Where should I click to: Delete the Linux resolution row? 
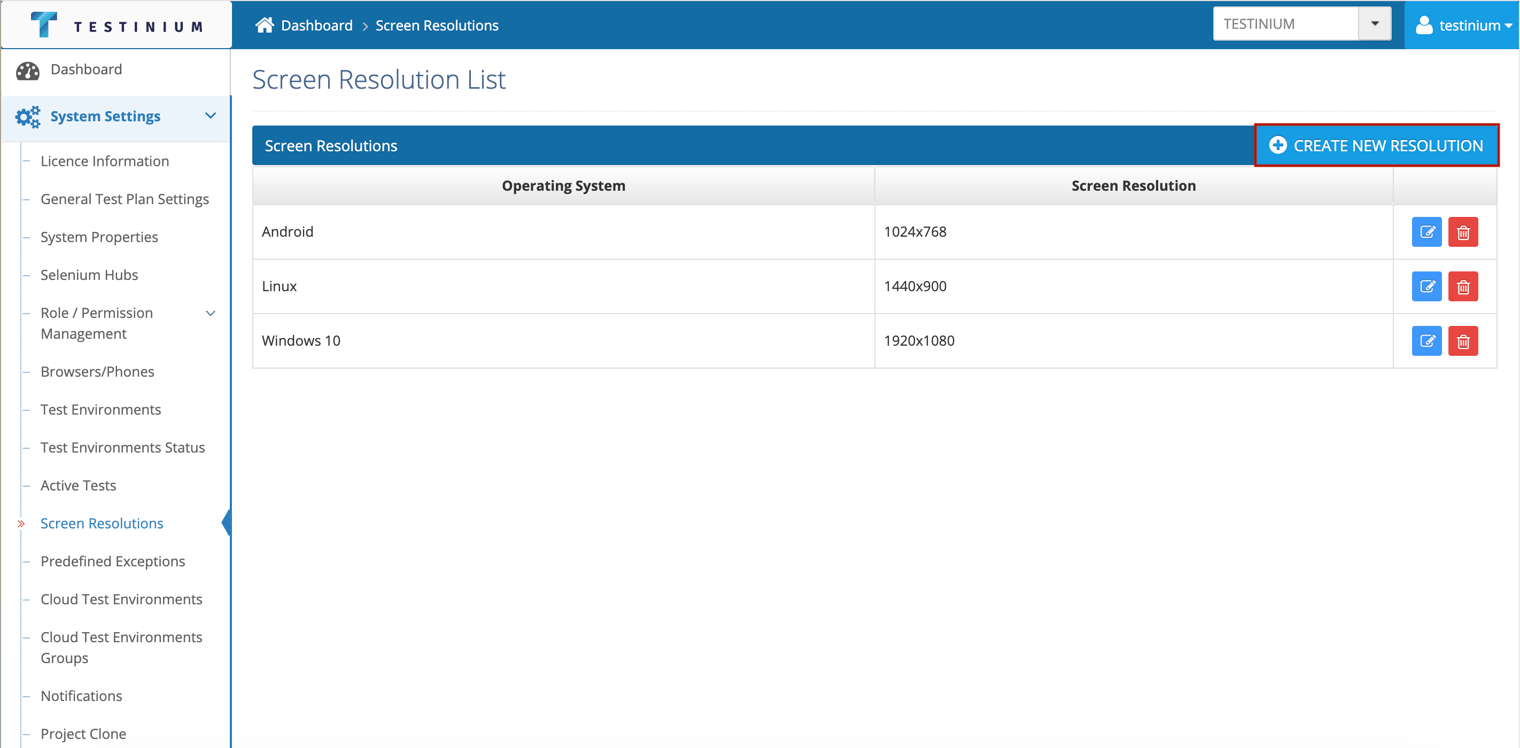1463,287
